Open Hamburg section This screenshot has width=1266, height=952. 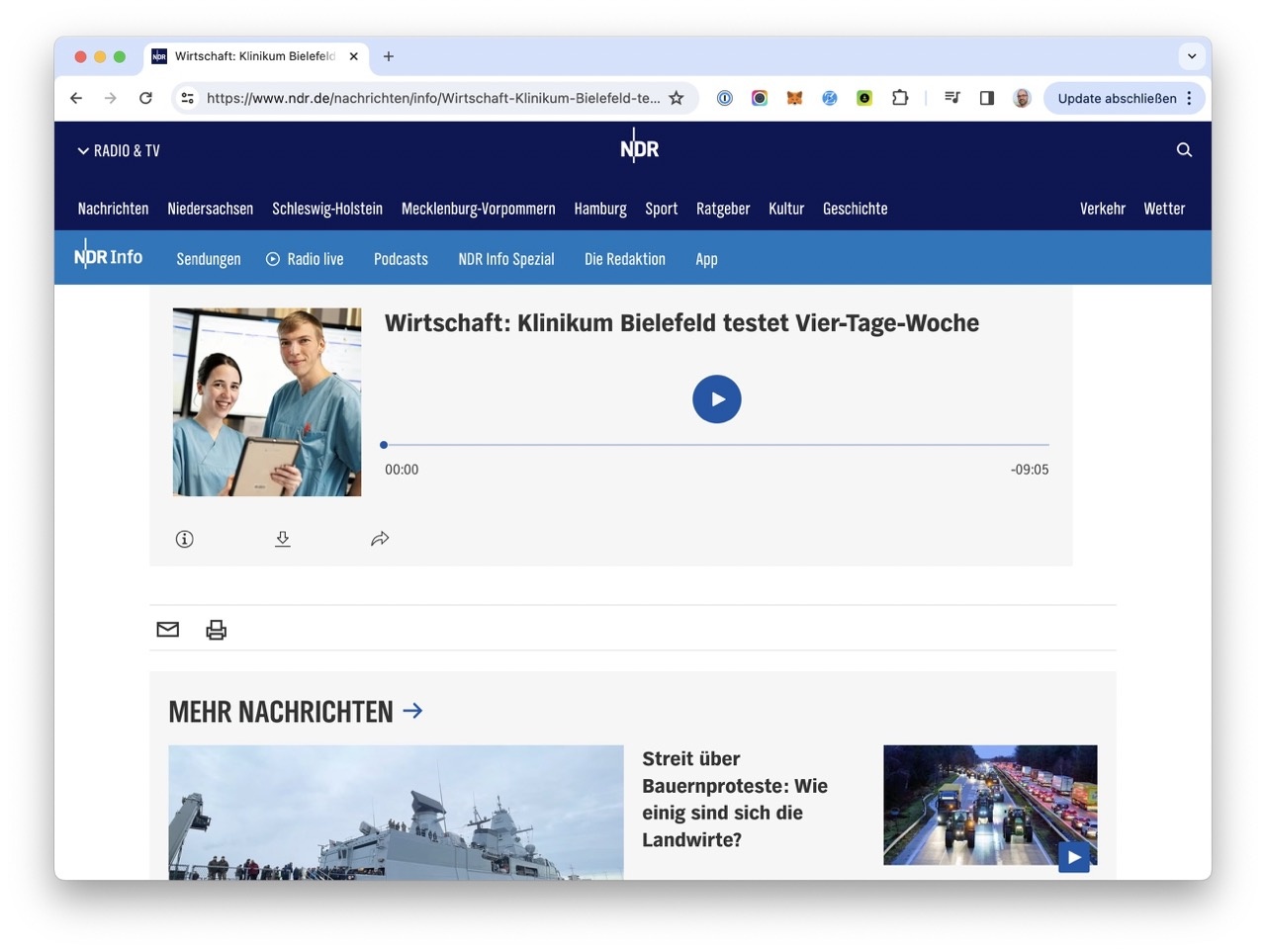(x=600, y=209)
